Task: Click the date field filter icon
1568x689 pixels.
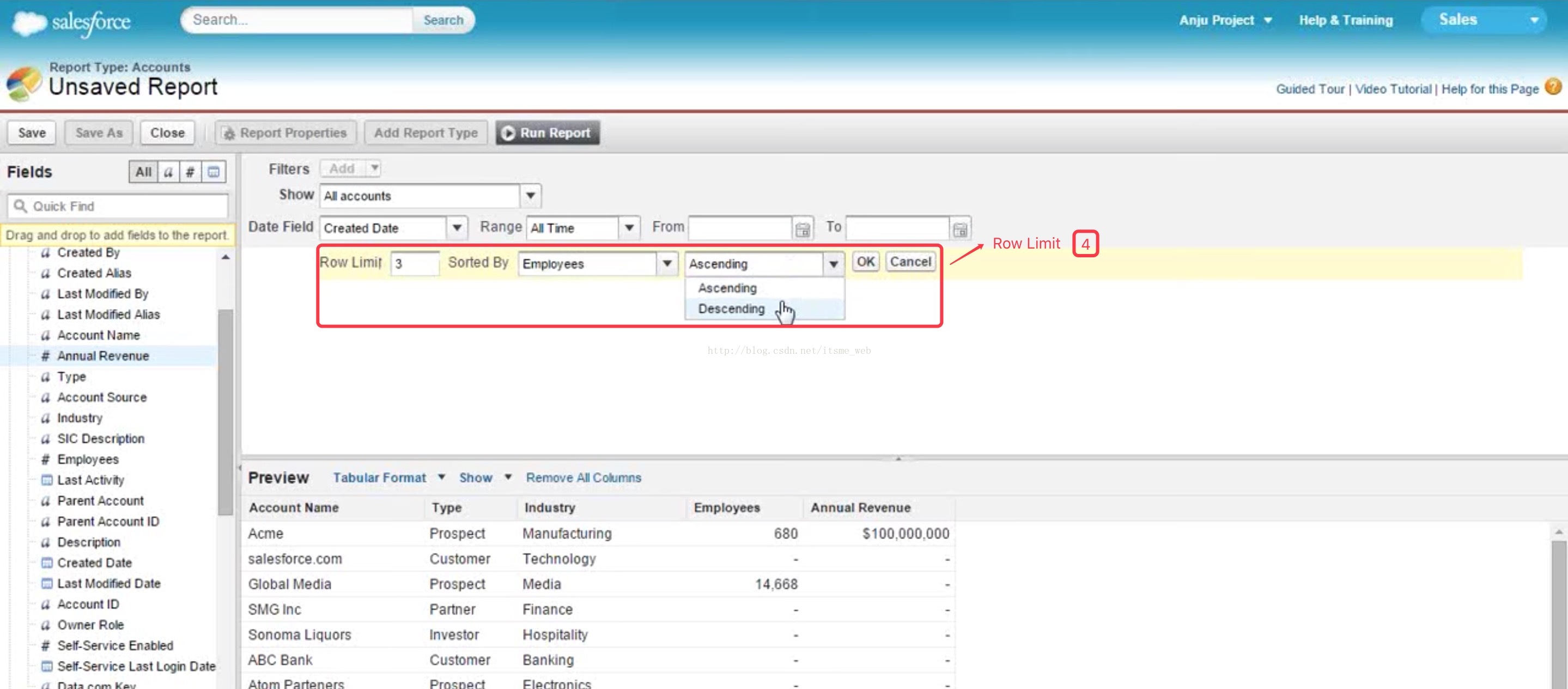Action: (x=213, y=172)
